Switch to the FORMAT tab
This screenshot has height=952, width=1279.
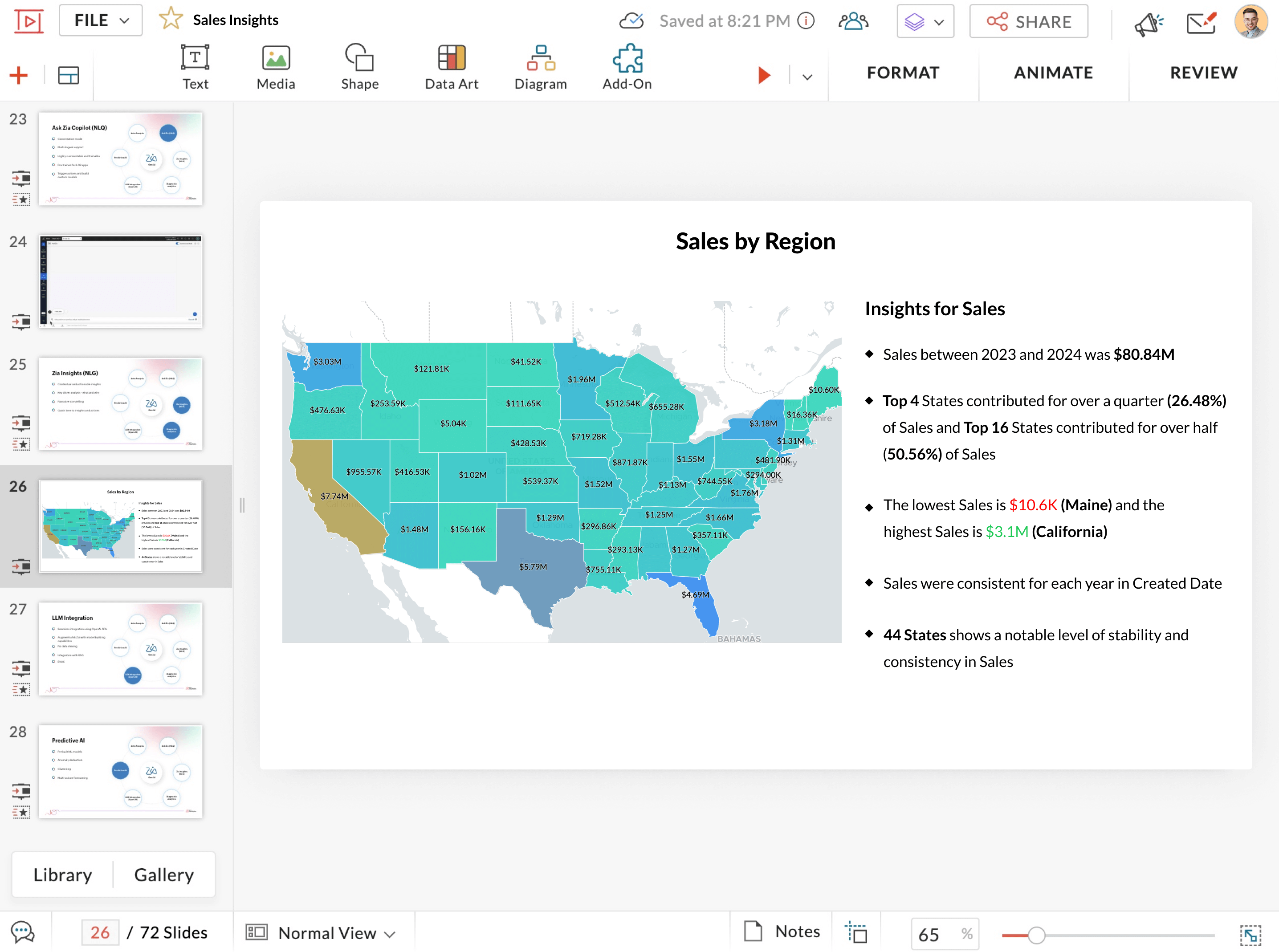(903, 73)
